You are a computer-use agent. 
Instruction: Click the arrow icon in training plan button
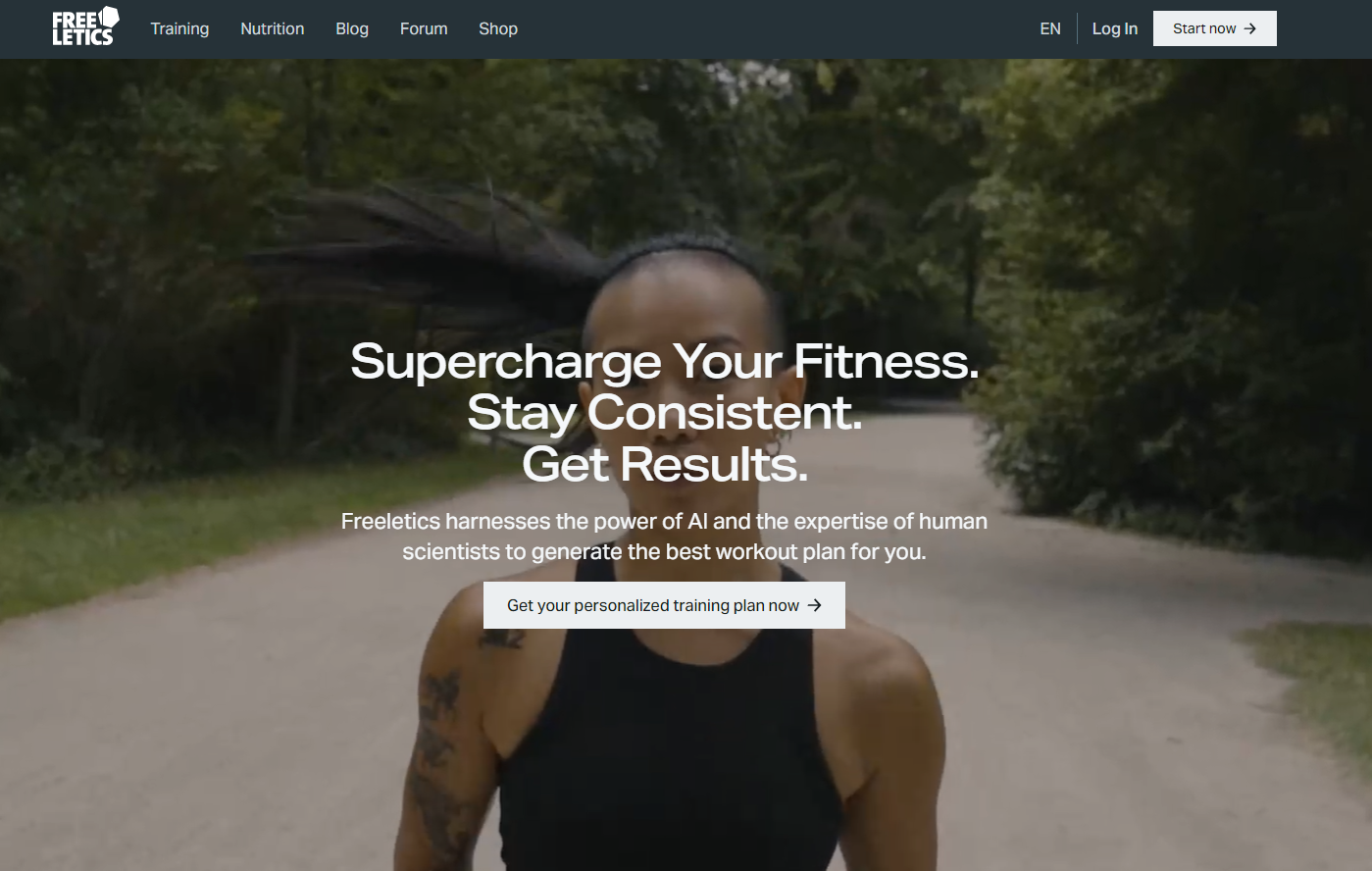pos(815,605)
